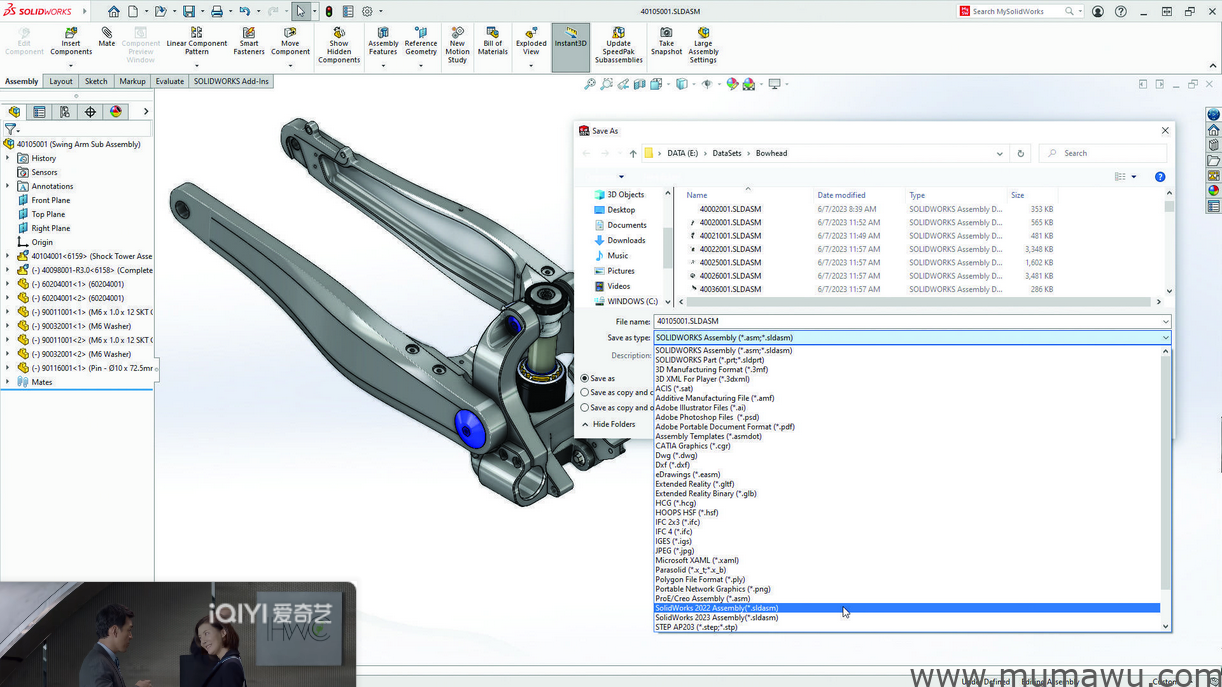
Task: Choose 'STEP AP203 (*.step;*.stp)' file type
Action: click(907, 627)
